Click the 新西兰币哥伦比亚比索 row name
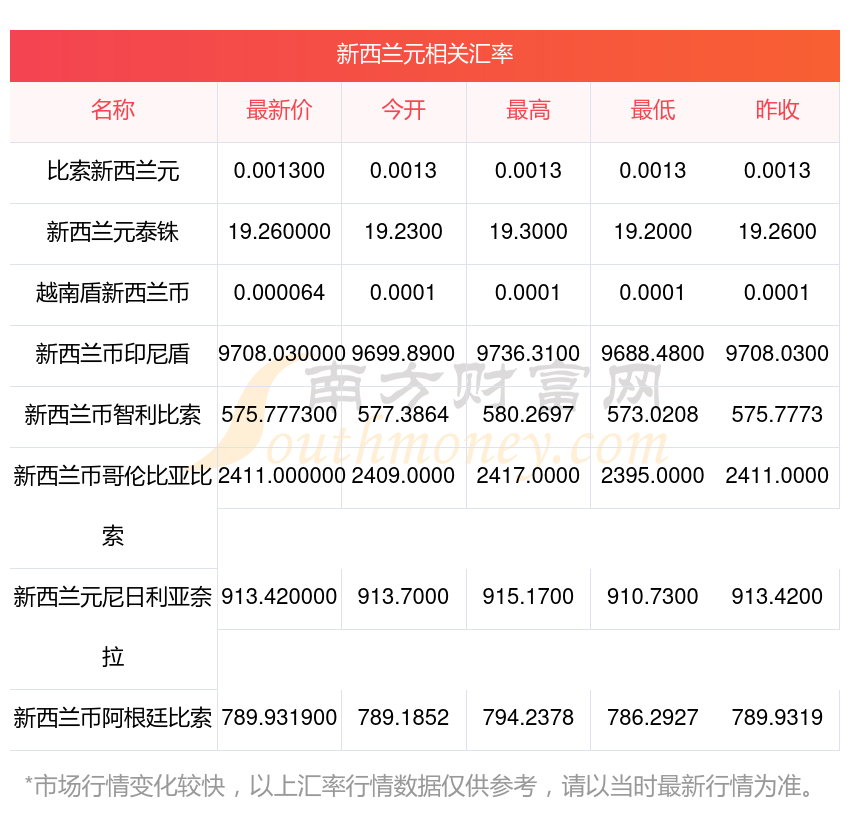Viewport: 850px width, 817px height. tap(113, 506)
